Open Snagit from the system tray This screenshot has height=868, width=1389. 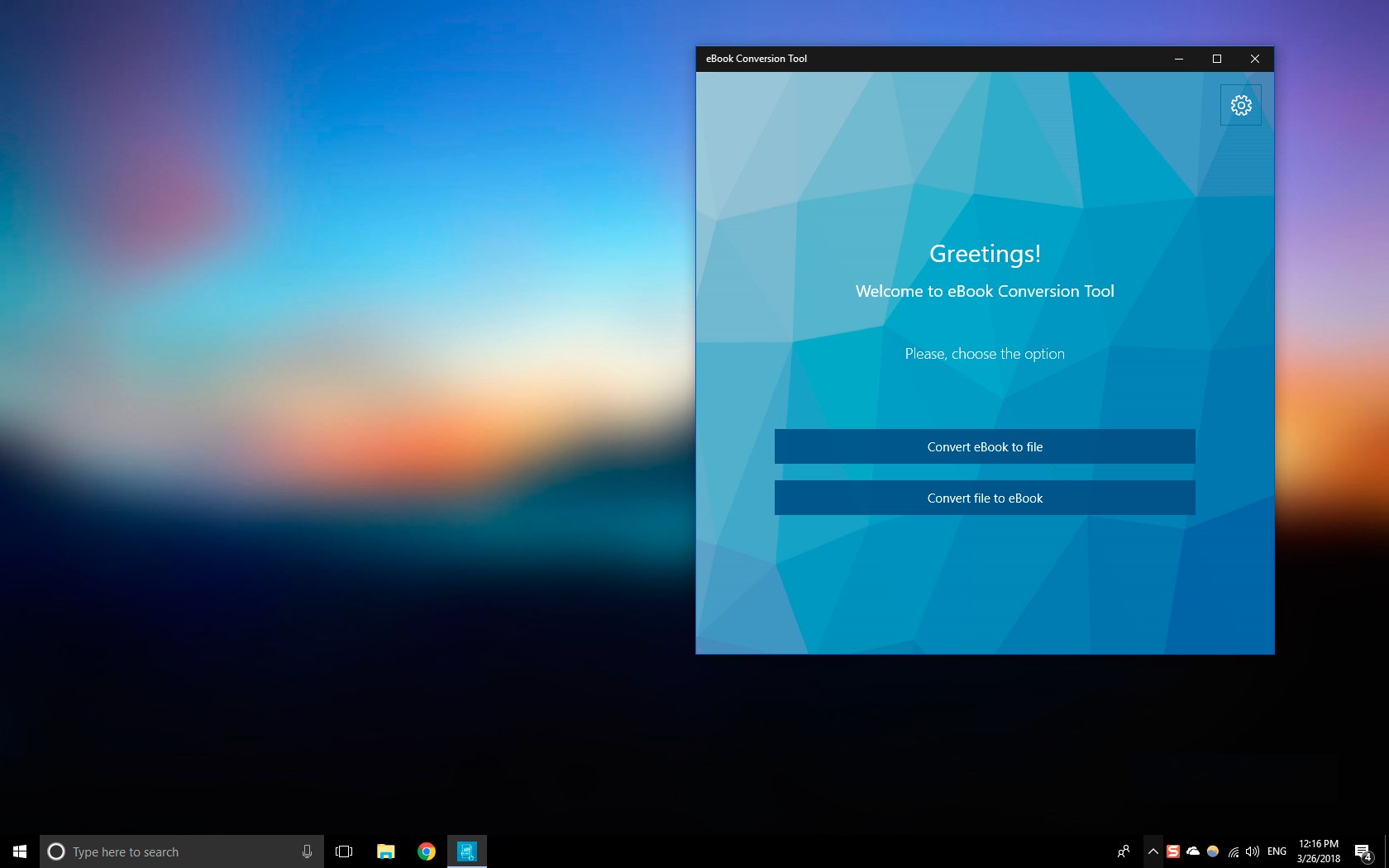(x=1173, y=851)
